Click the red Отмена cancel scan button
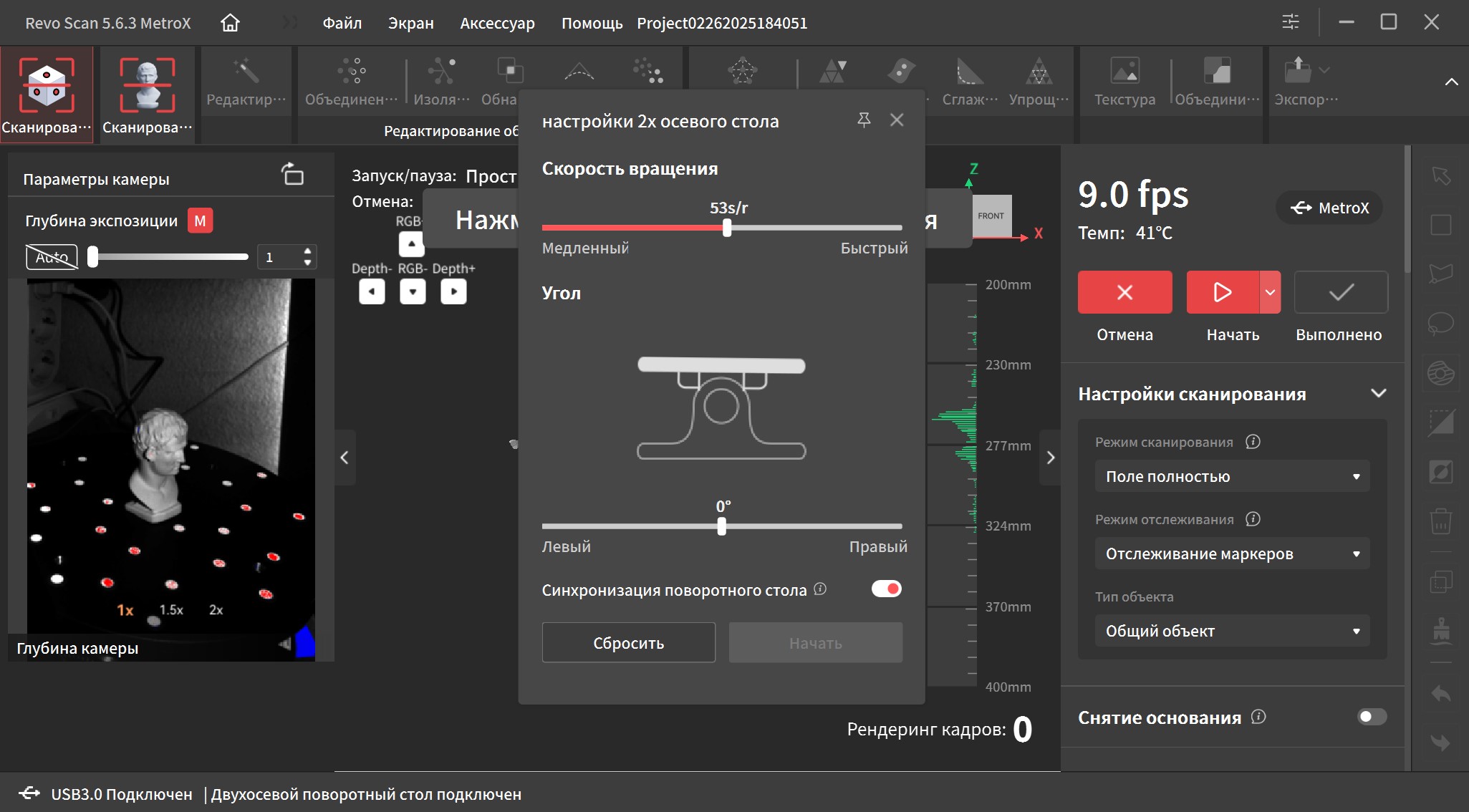The height and width of the screenshot is (812, 1469). coord(1124,292)
